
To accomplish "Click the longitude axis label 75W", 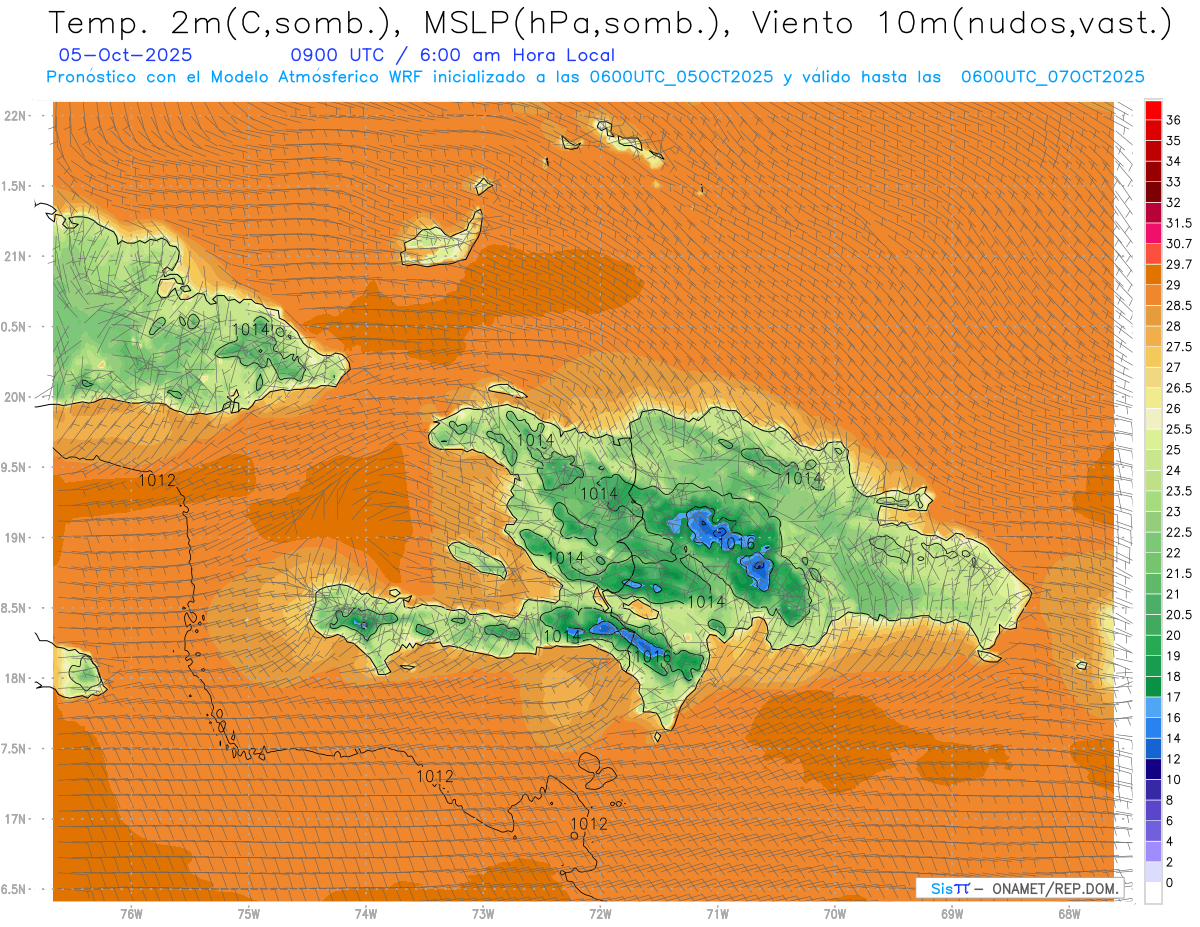I will pyautogui.click(x=249, y=914).
